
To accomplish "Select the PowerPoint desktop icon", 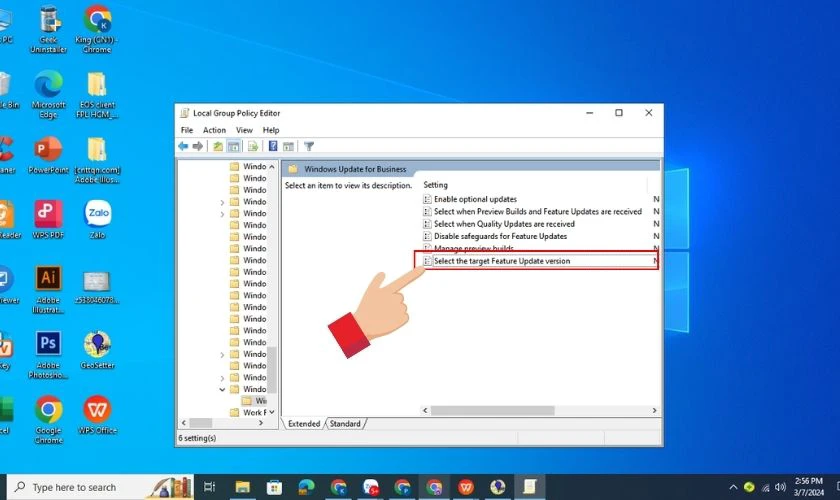I will click(x=49, y=155).
